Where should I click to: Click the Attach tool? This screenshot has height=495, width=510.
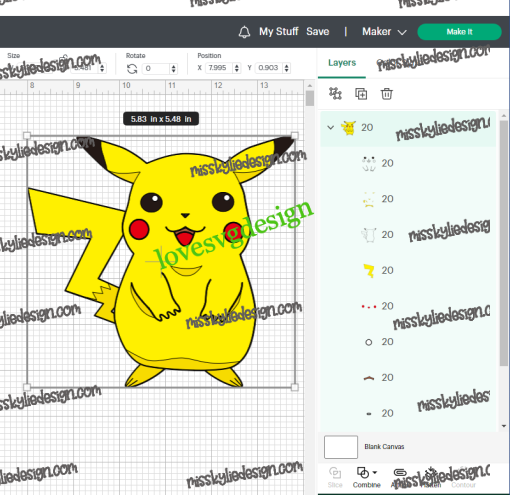400,477
